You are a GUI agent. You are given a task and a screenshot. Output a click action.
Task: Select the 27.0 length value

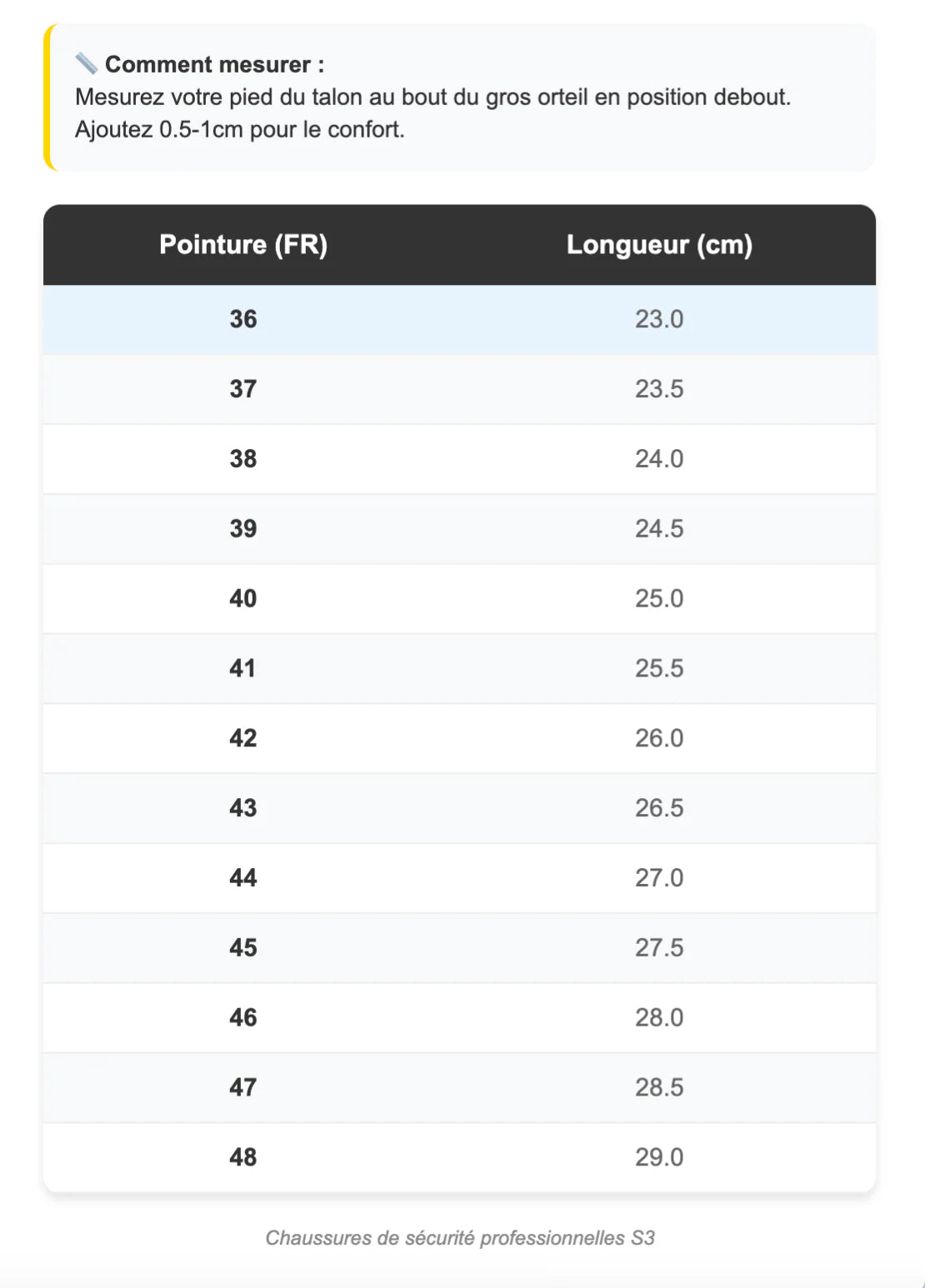[659, 877]
